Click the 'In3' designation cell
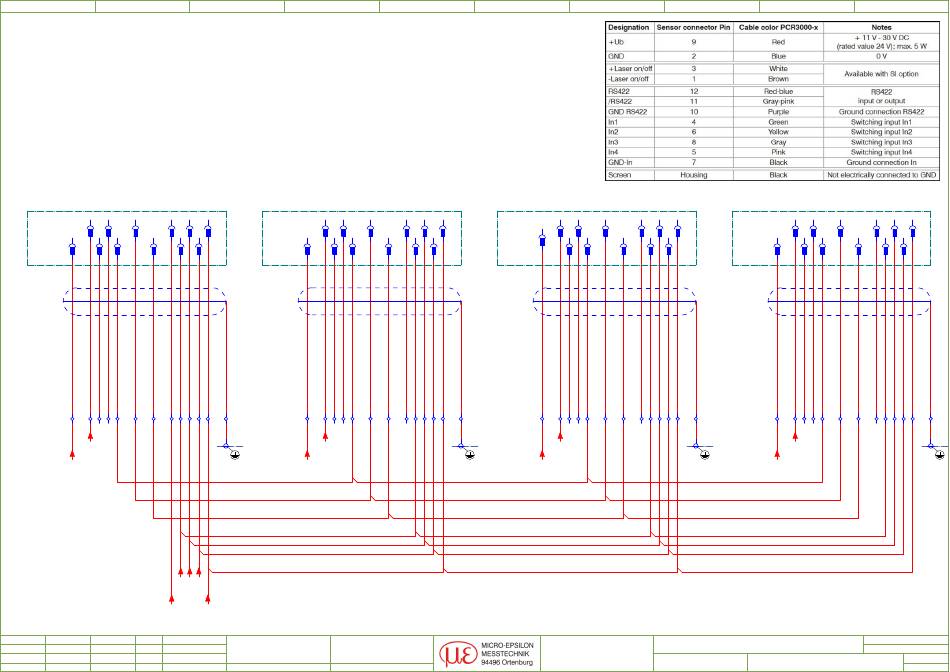The width and height of the screenshot is (950, 672). (613, 142)
